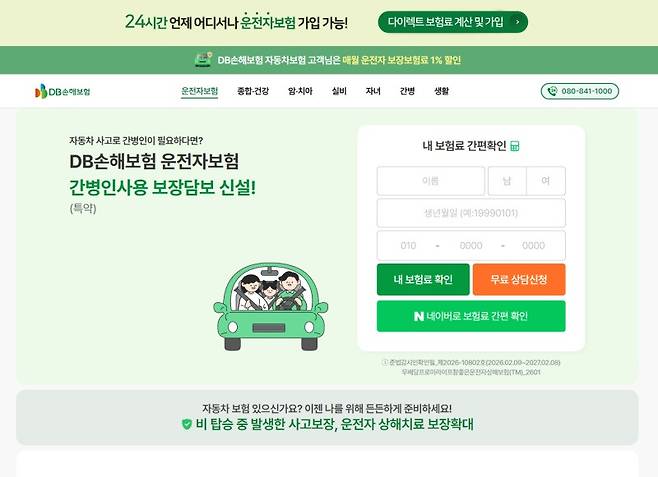This screenshot has width=658, height=477.
Task: Select the 남 gender option
Action: click(507, 181)
